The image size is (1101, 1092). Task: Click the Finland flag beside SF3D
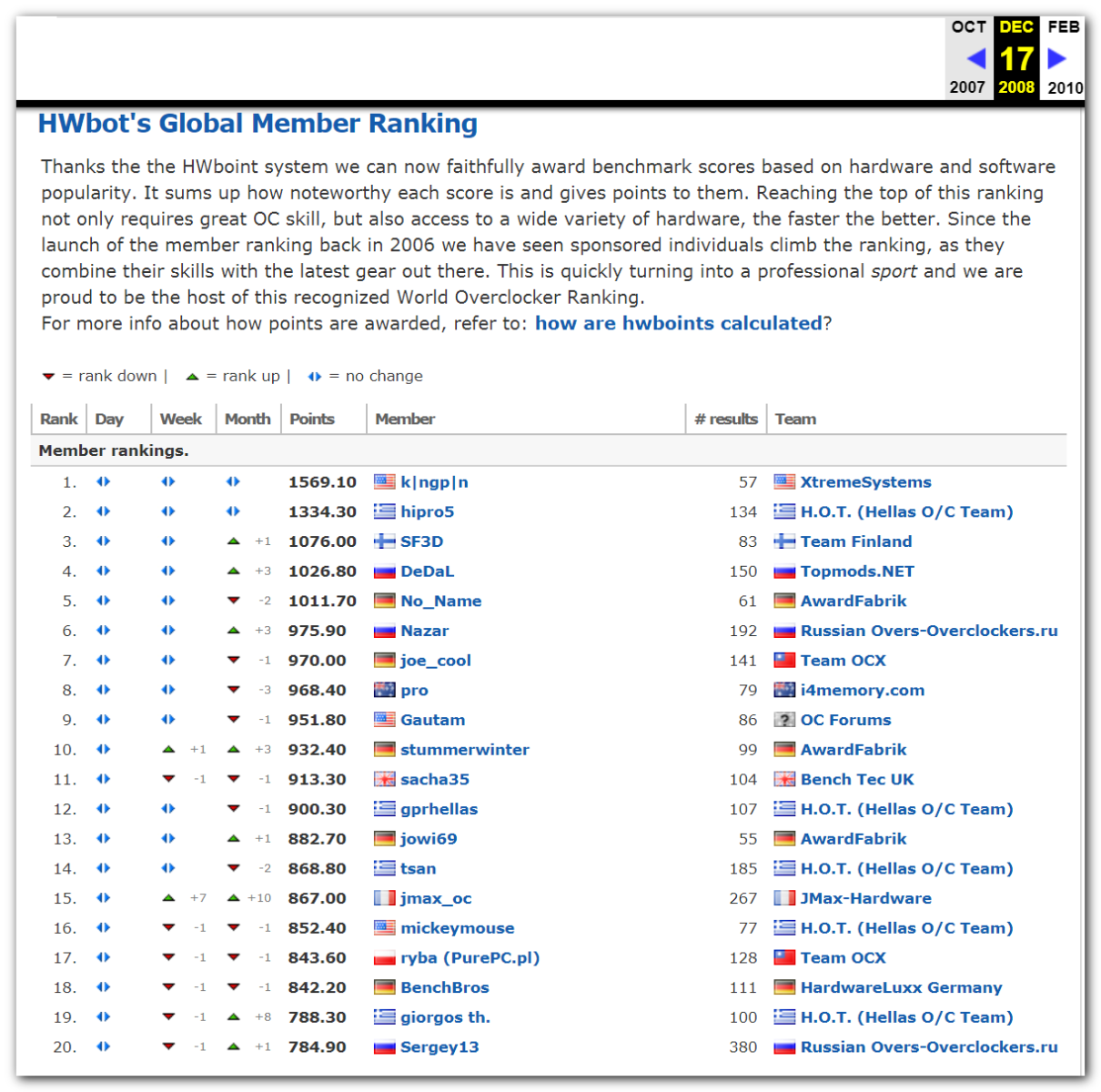385,542
